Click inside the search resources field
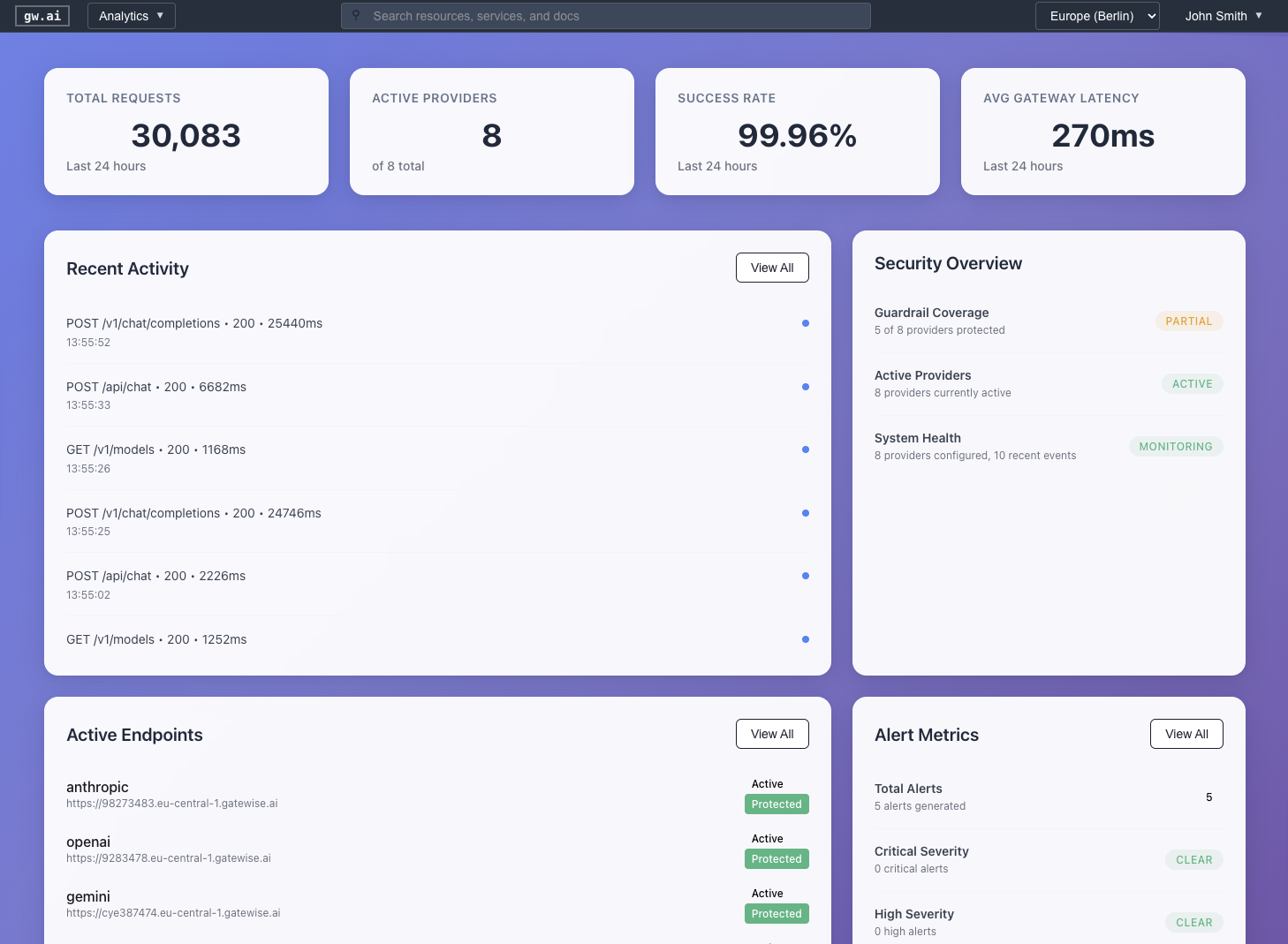The height and width of the screenshot is (944, 1288). 606,15
